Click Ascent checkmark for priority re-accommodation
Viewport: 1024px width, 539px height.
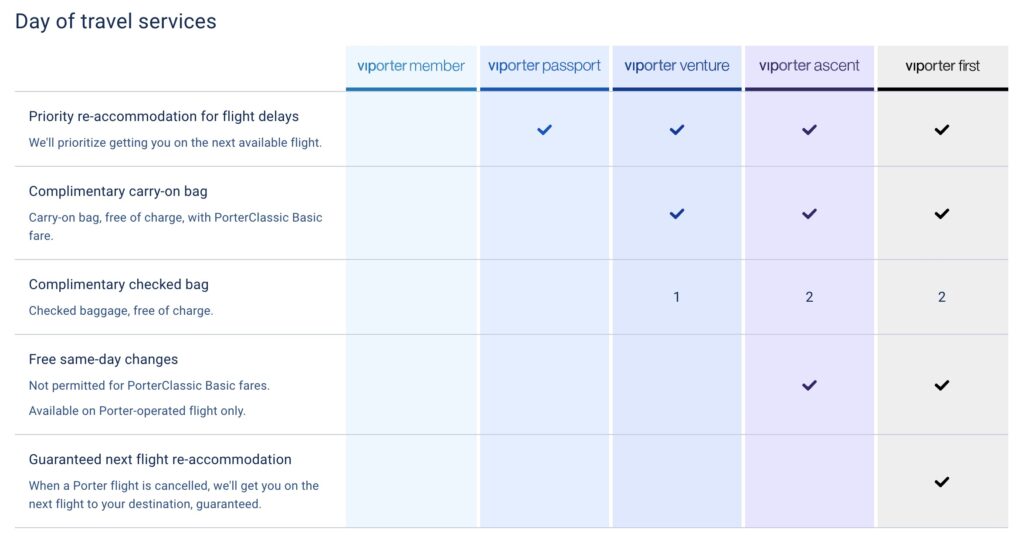coord(809,130)
